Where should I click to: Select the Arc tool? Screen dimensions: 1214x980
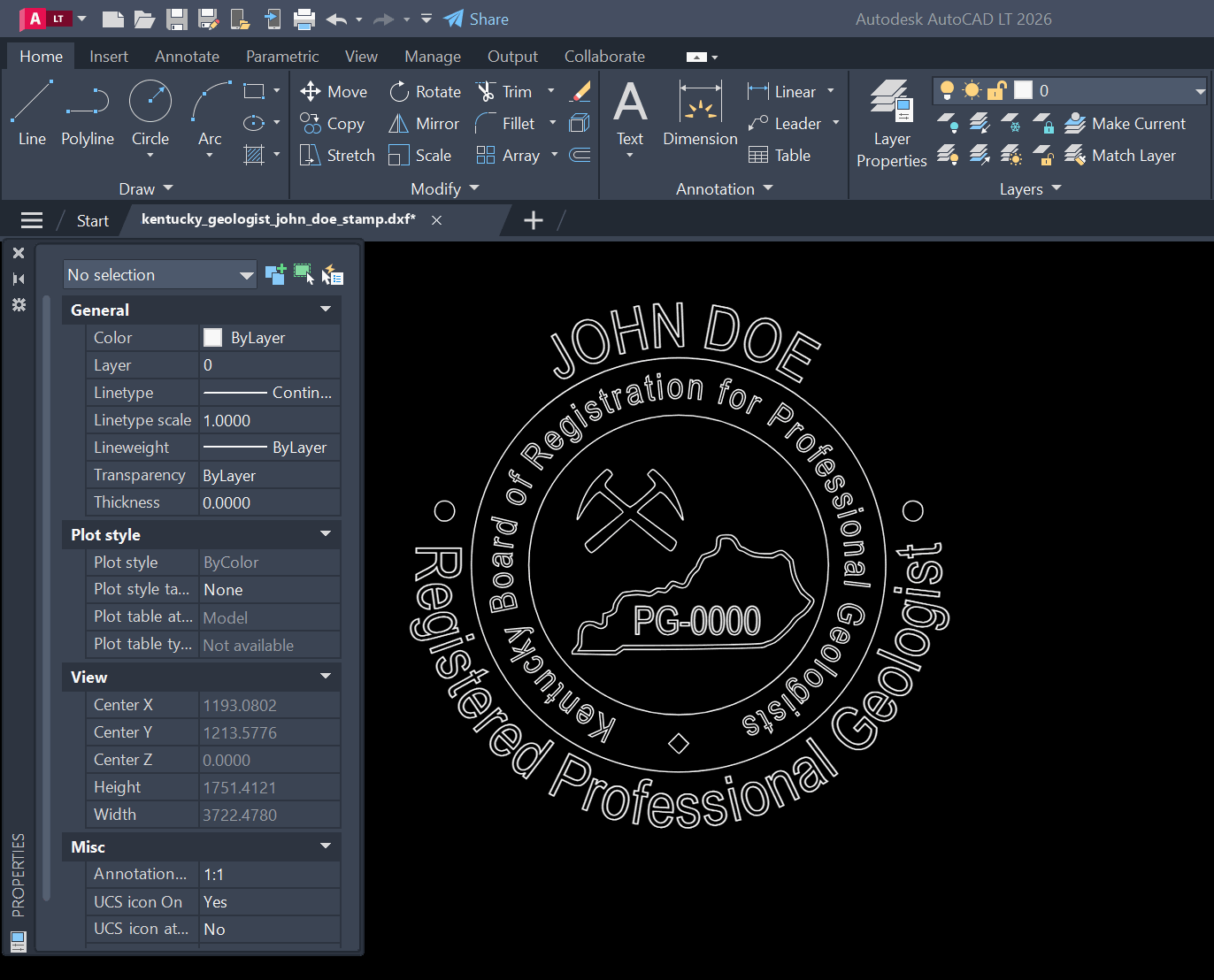(x=210, y=113)
